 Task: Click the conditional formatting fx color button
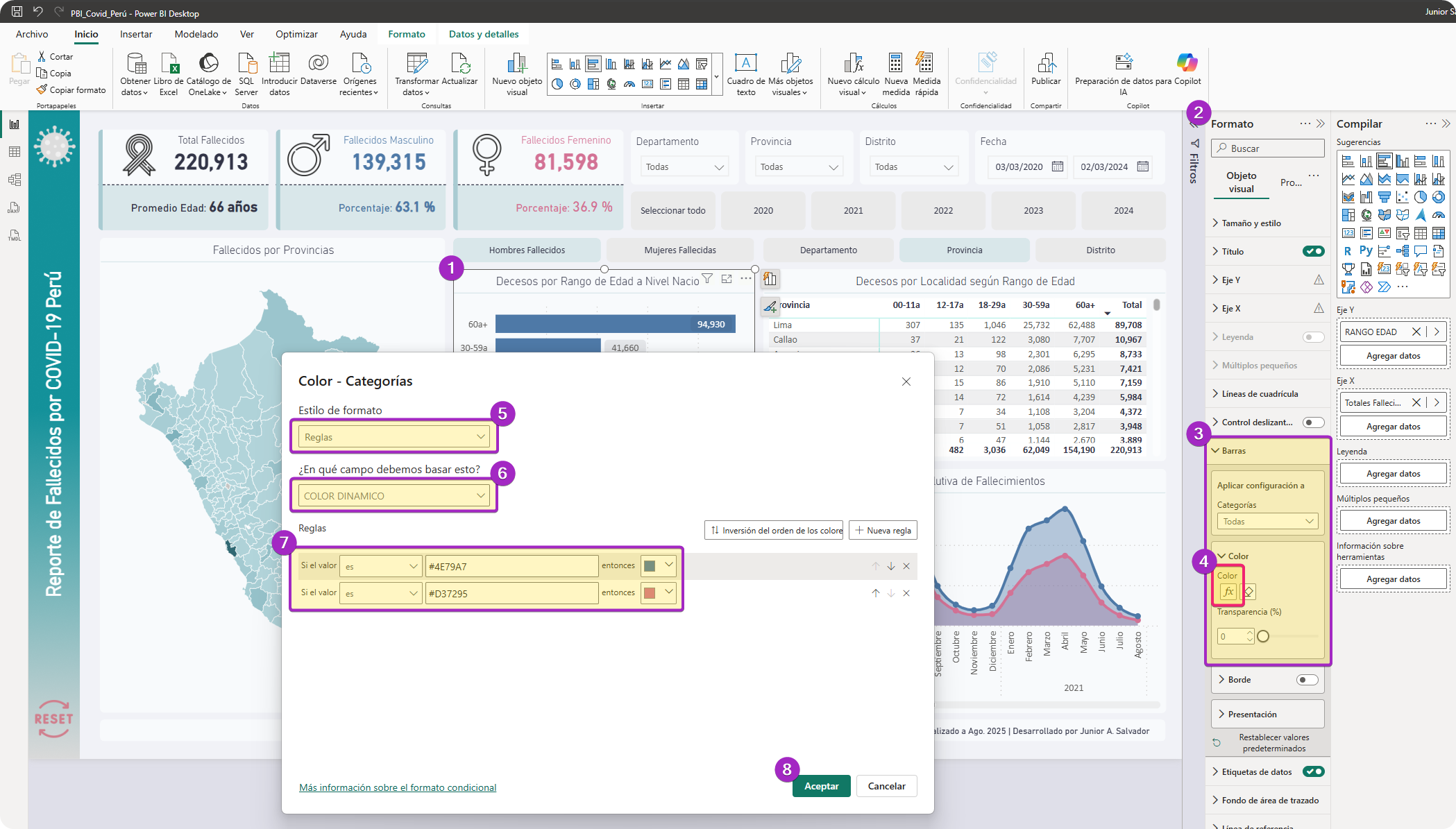click(x=1228, y=592)
